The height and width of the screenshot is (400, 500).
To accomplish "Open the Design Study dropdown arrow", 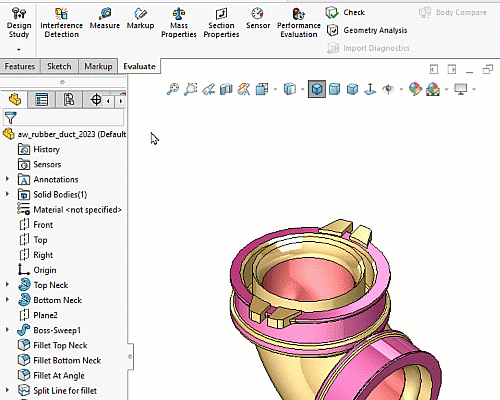I will pyautogui.click(x=19, y=49).
